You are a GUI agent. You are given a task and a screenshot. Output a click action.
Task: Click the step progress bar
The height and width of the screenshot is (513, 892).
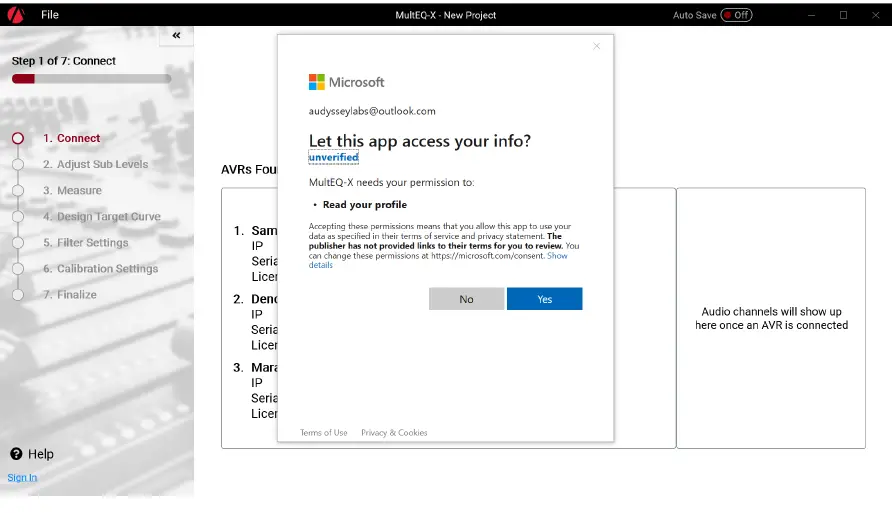(92, 78)
